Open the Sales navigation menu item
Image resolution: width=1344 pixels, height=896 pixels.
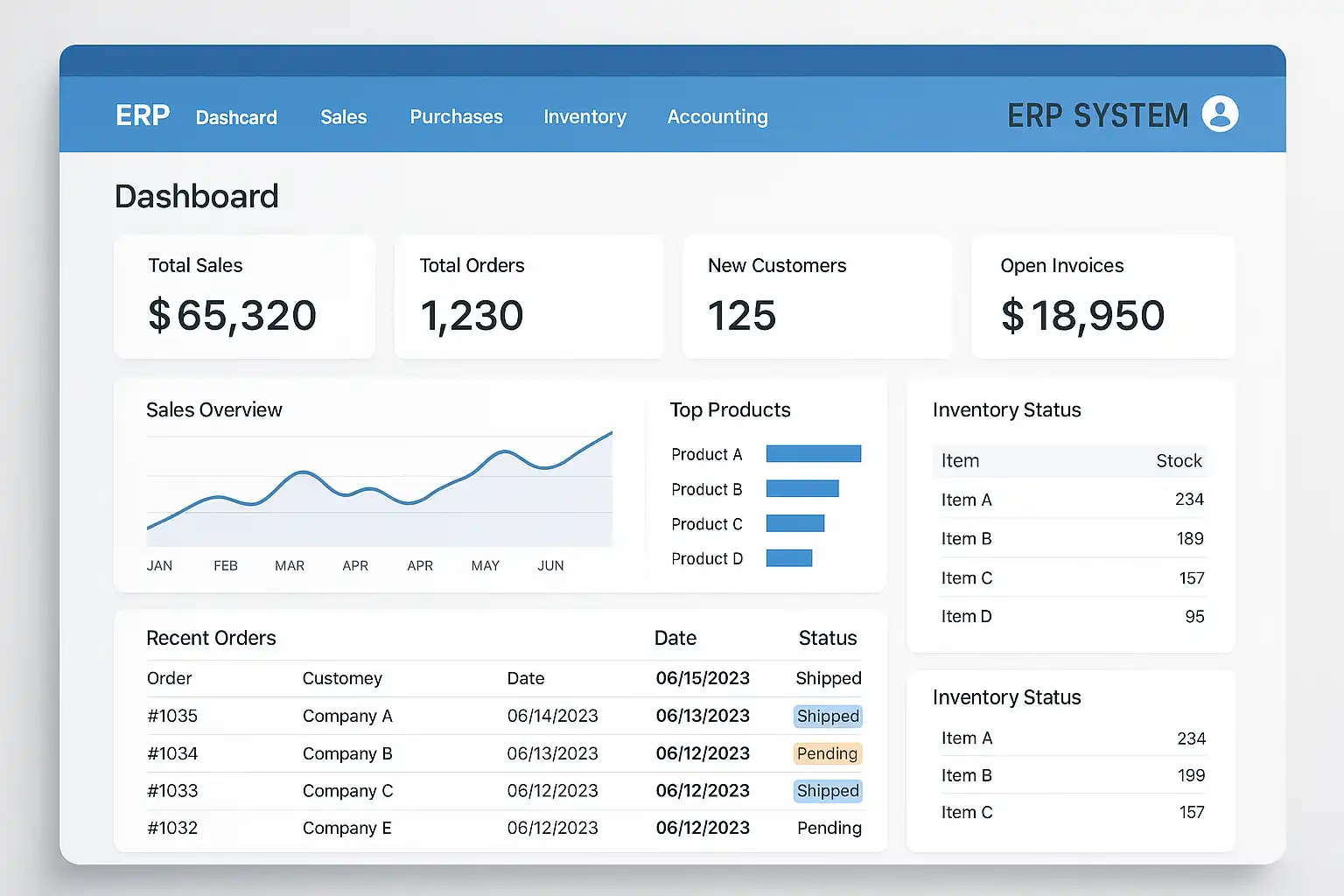(x=343, y=117)
